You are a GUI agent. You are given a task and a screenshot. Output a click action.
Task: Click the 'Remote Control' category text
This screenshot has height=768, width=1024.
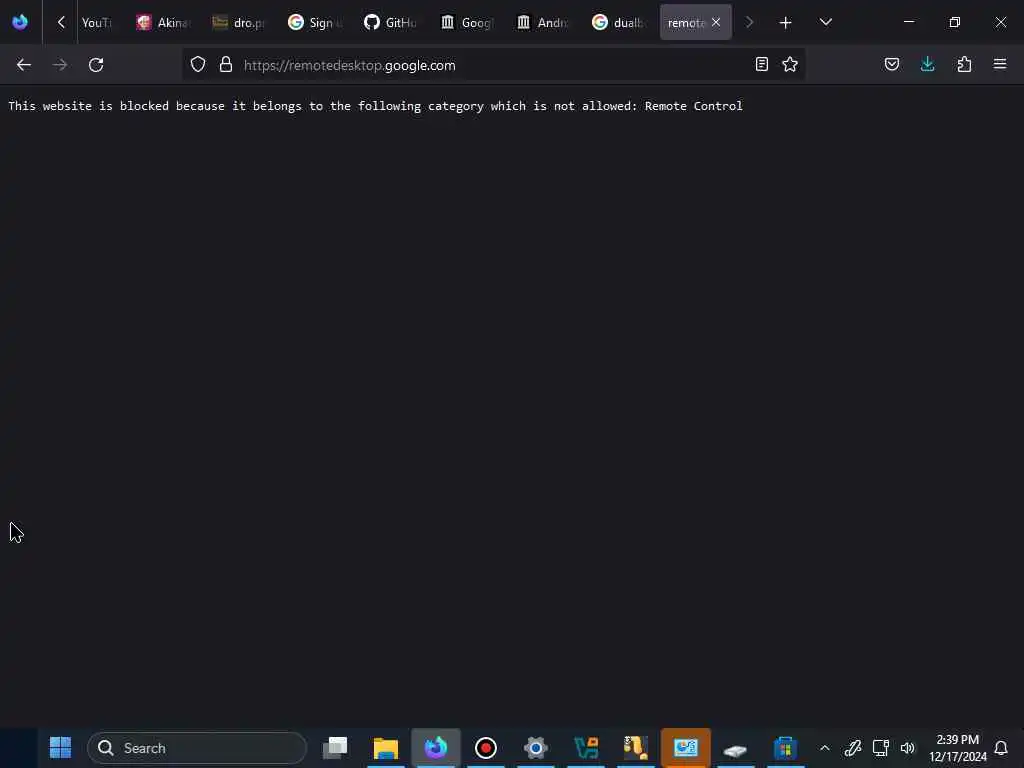point(694,106)
